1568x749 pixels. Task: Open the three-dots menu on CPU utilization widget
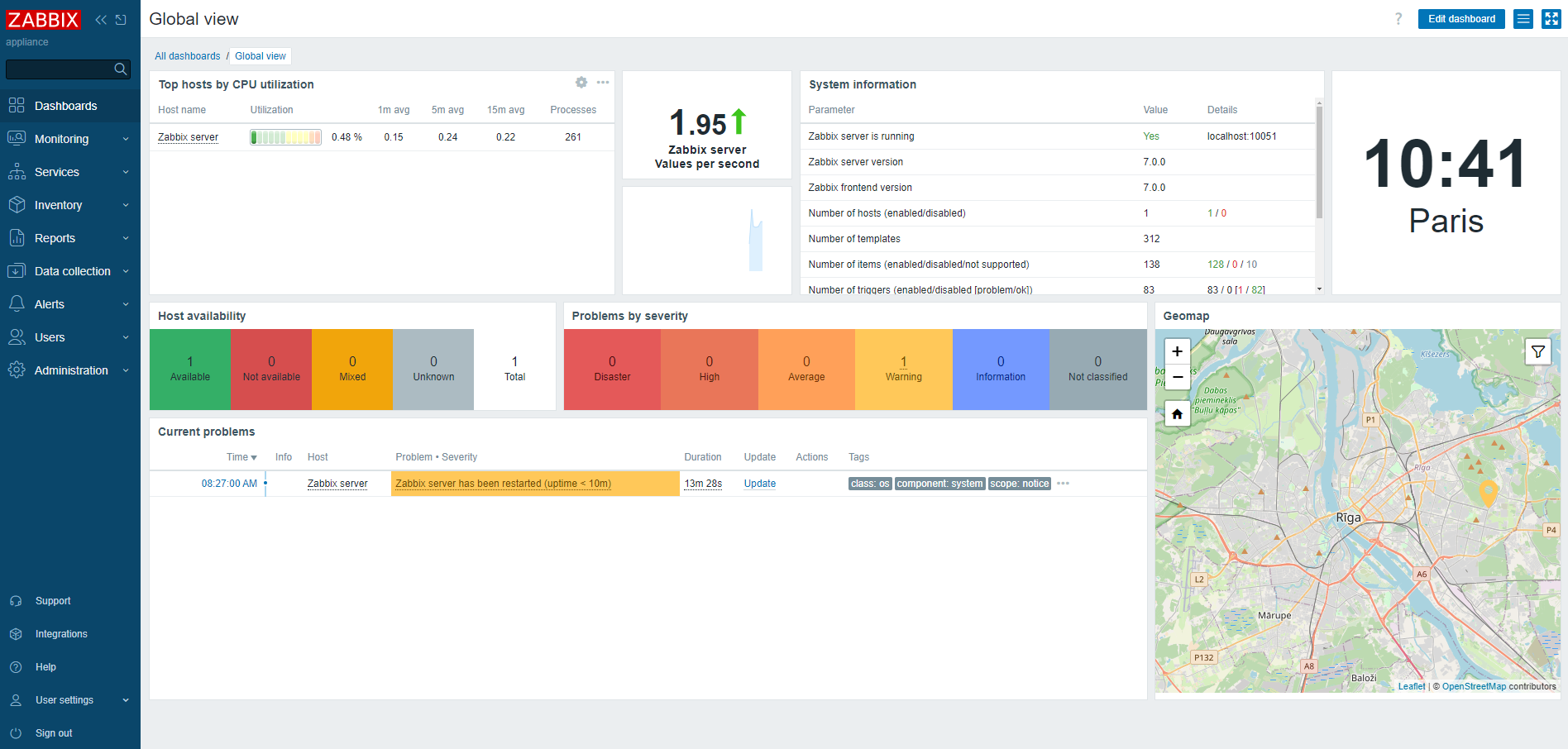[x=603, y=83]
